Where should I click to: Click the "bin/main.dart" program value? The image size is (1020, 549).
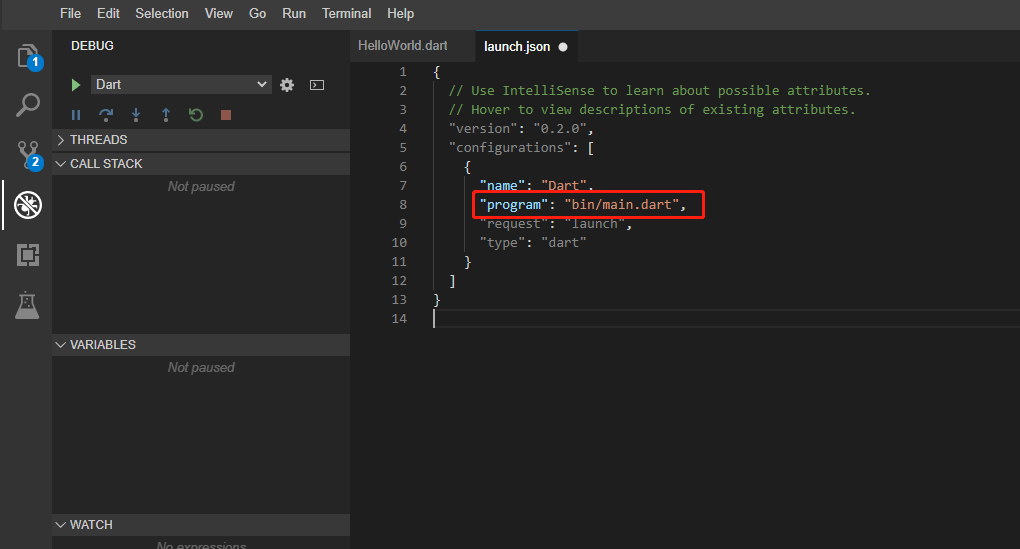(x=621, y=205)
